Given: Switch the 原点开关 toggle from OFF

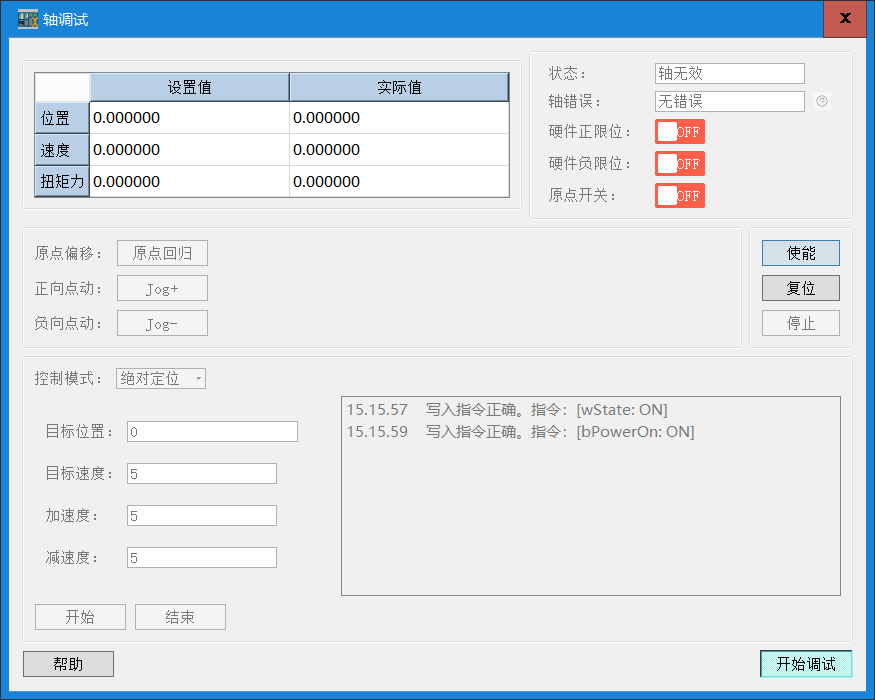Looking at the screenshot, I should (679, 195).
